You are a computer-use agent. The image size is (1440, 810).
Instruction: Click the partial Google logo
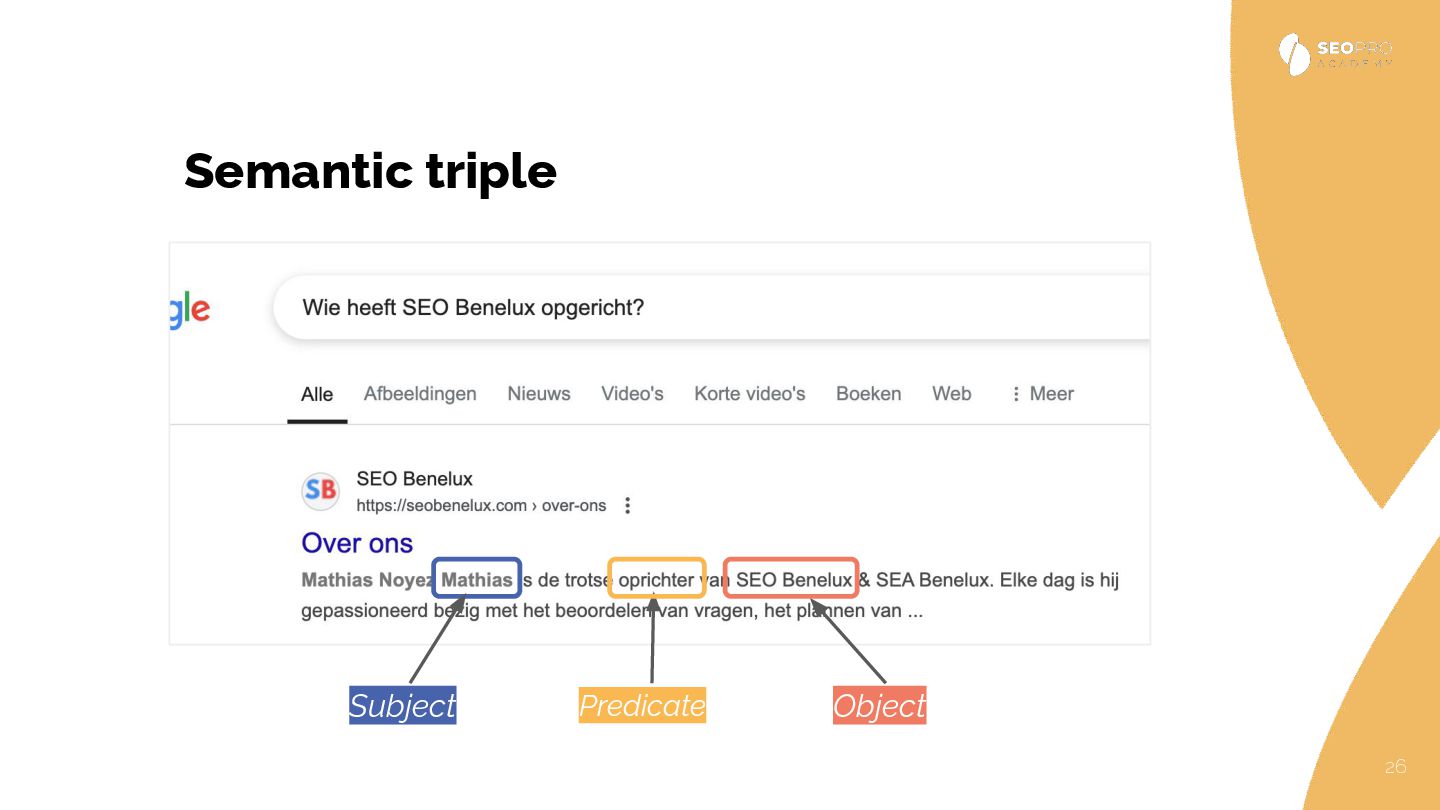coord(189,309)
